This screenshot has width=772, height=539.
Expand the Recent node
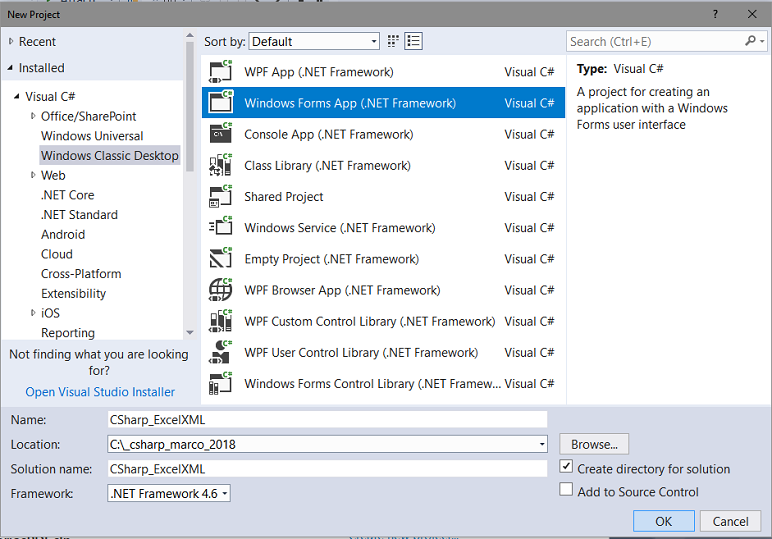tap(11, 42)
